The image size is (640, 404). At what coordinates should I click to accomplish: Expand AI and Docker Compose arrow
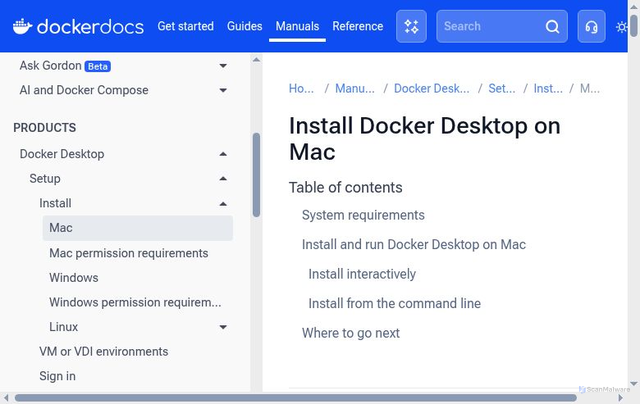click(x=223, y=90)
